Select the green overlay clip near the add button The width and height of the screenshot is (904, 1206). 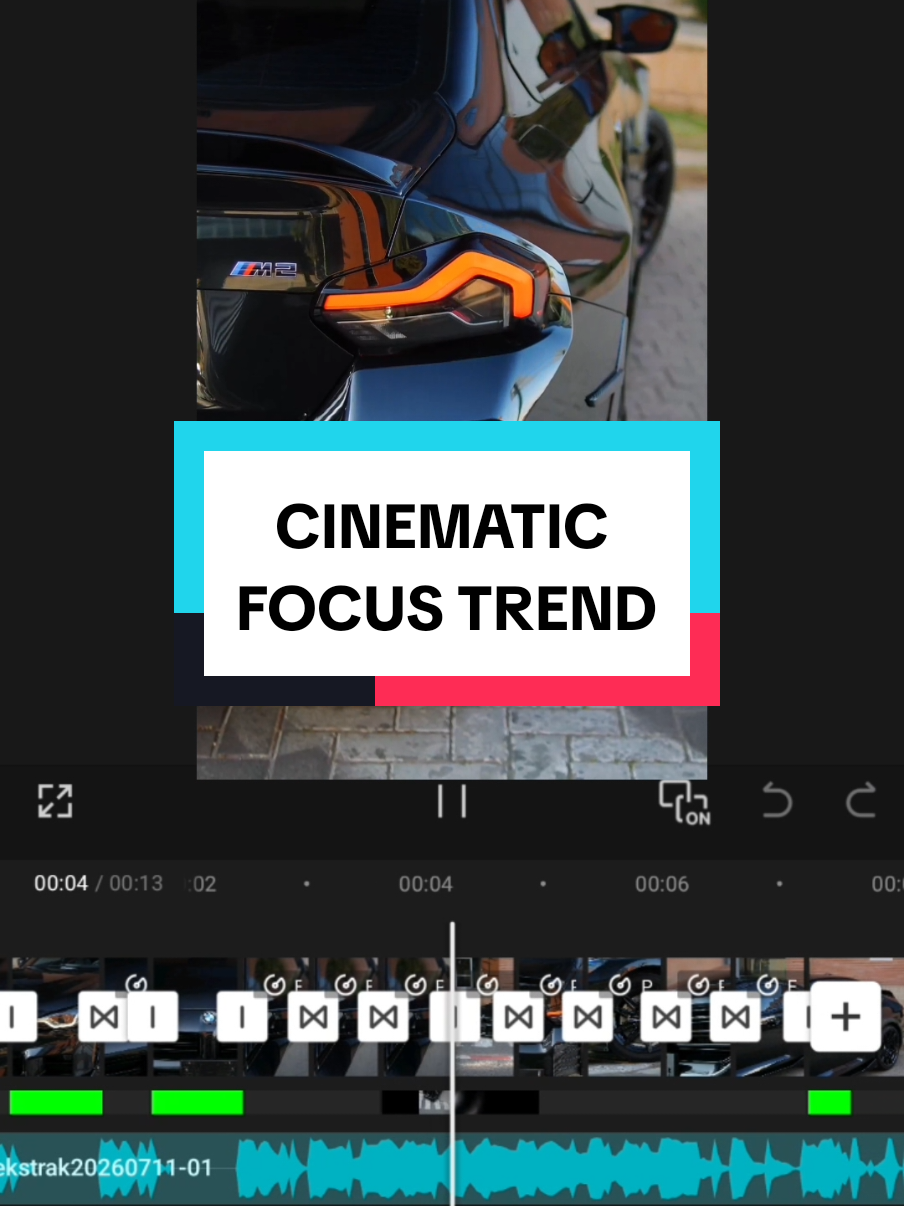tap(829, 1102)
